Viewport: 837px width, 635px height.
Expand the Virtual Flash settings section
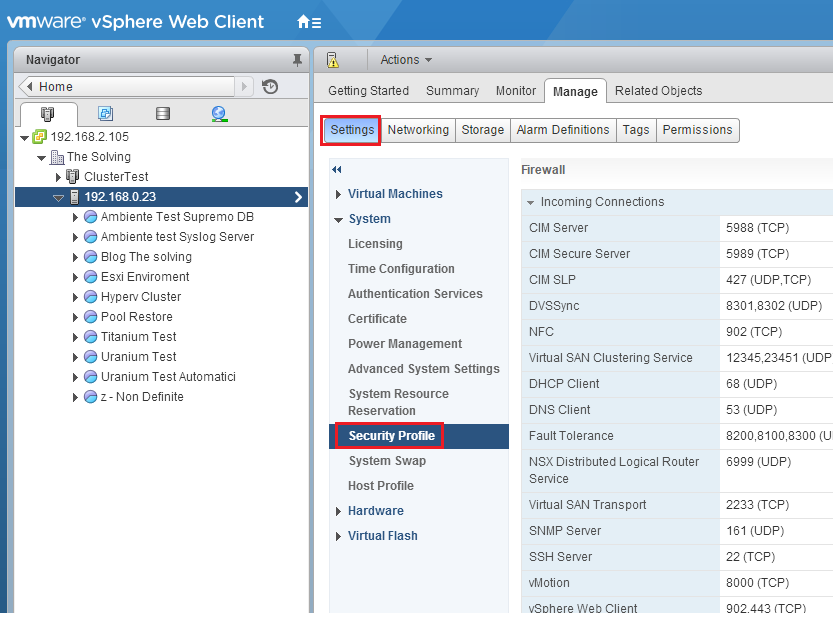338,536
